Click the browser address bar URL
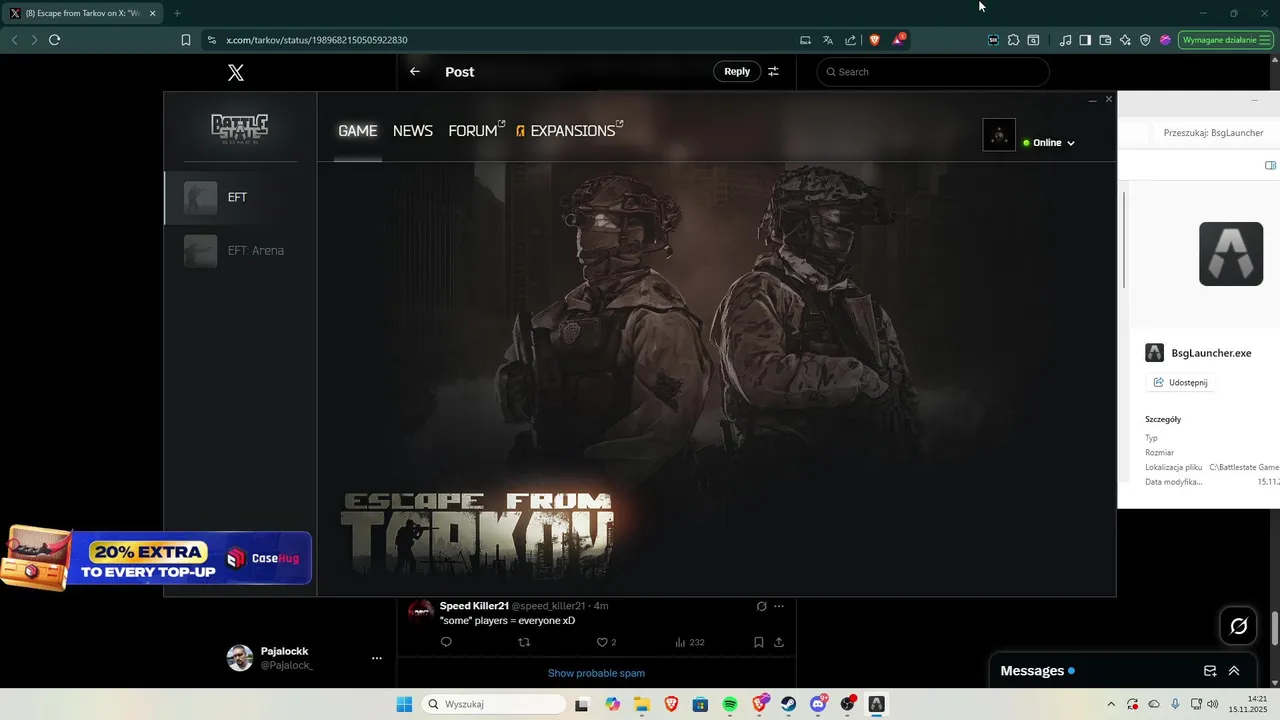1280x720 pixels. pyautogui.click(x=316, y=40)
